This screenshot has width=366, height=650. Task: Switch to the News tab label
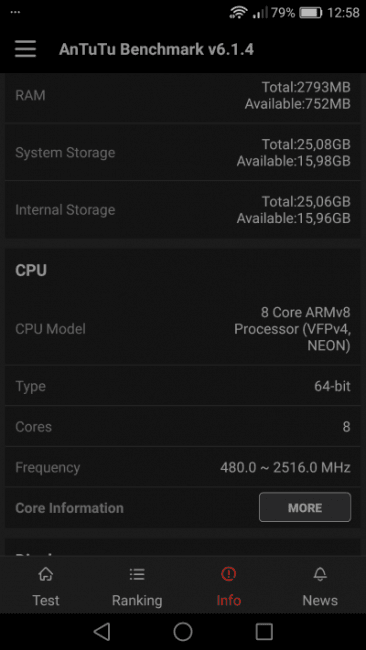click(320, 600)
